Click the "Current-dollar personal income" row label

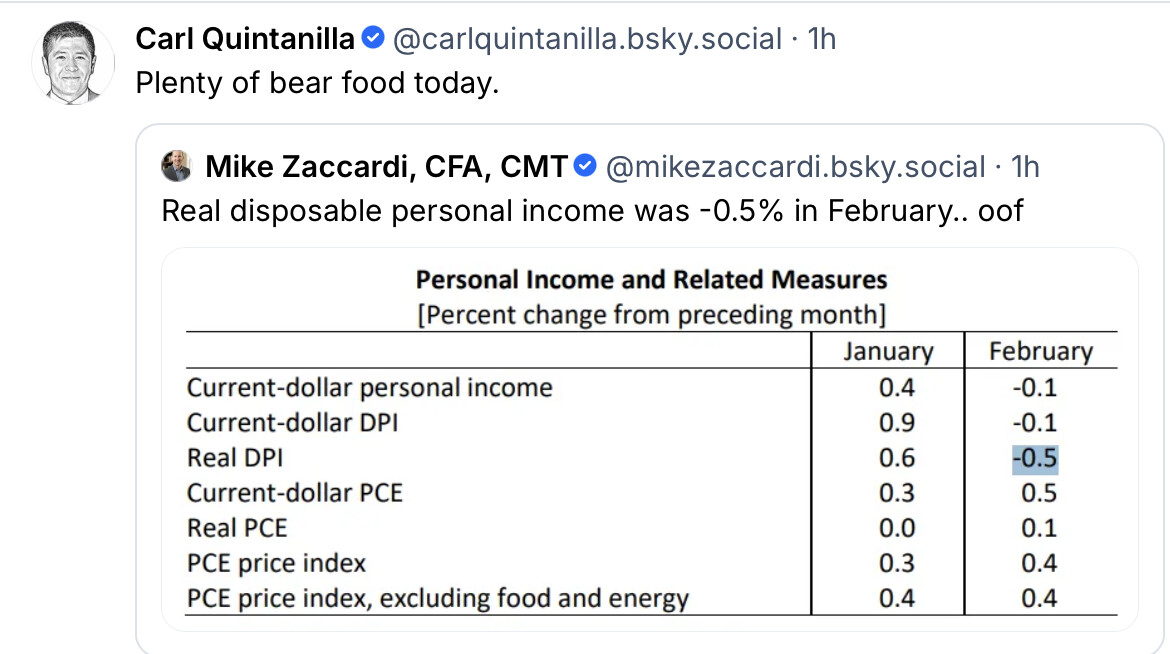[x=369, y=387]
